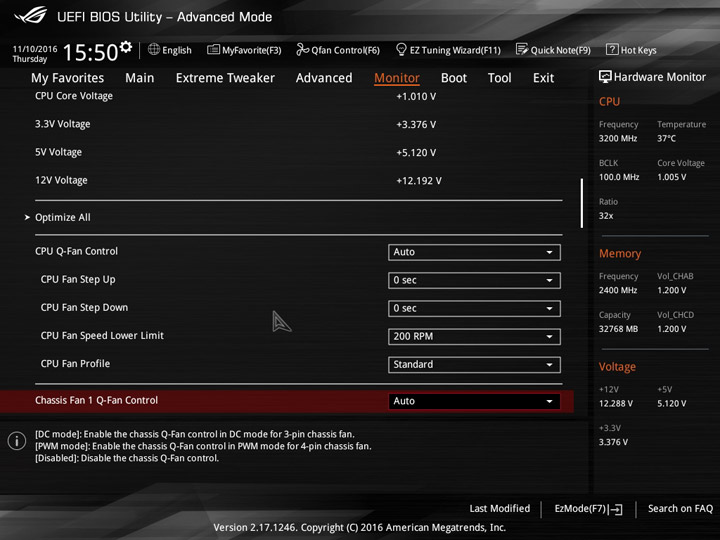The image size is (720, 540).
Task: Select the 3.3V Voltage row
Action: (x=298, y=124)
